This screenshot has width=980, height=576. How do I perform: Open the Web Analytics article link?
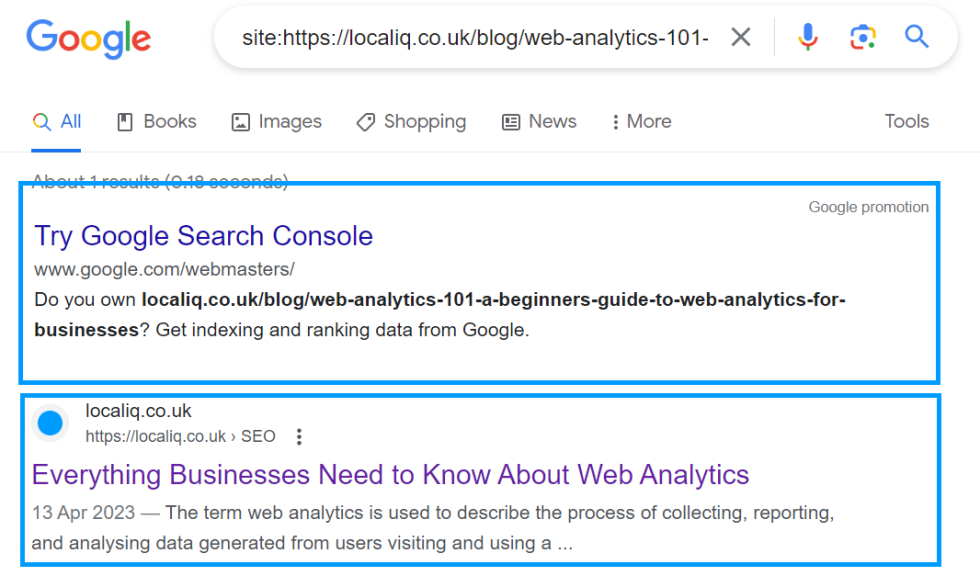(390, 474)
